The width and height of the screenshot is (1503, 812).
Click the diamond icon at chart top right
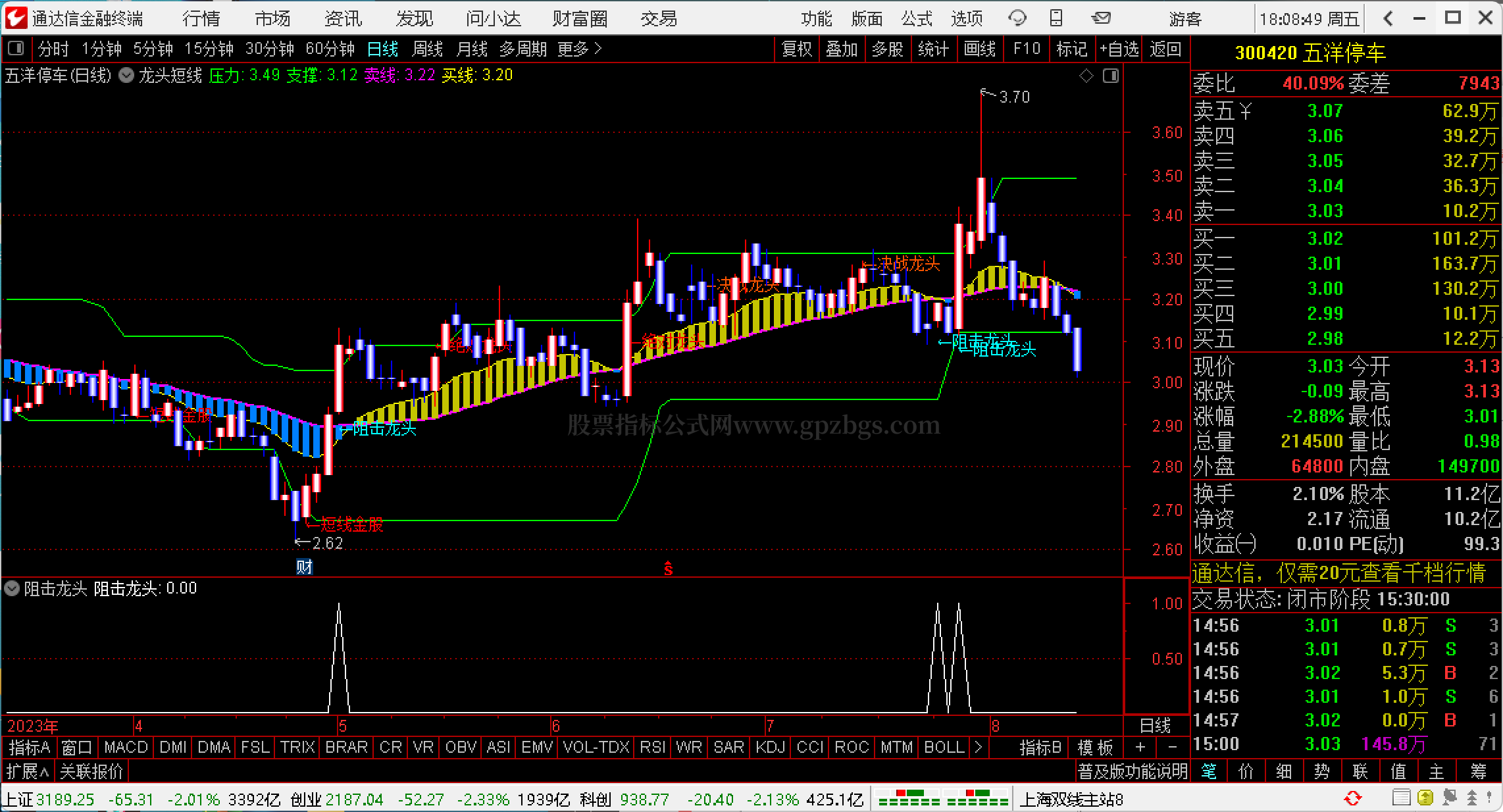point(1086,76)
